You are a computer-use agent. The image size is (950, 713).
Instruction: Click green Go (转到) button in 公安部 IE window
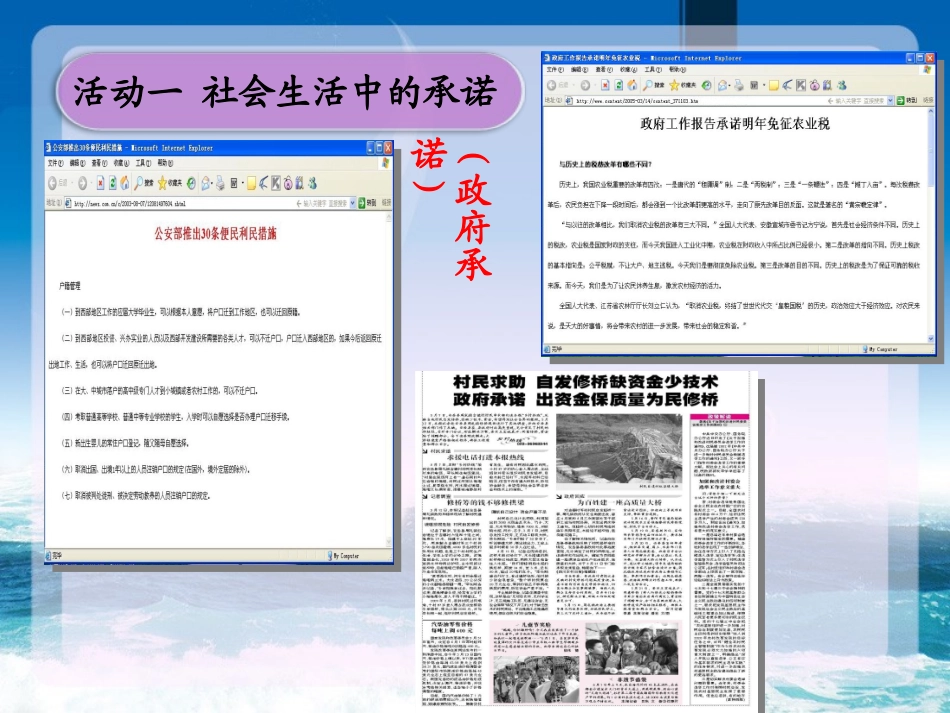[368, 204]
